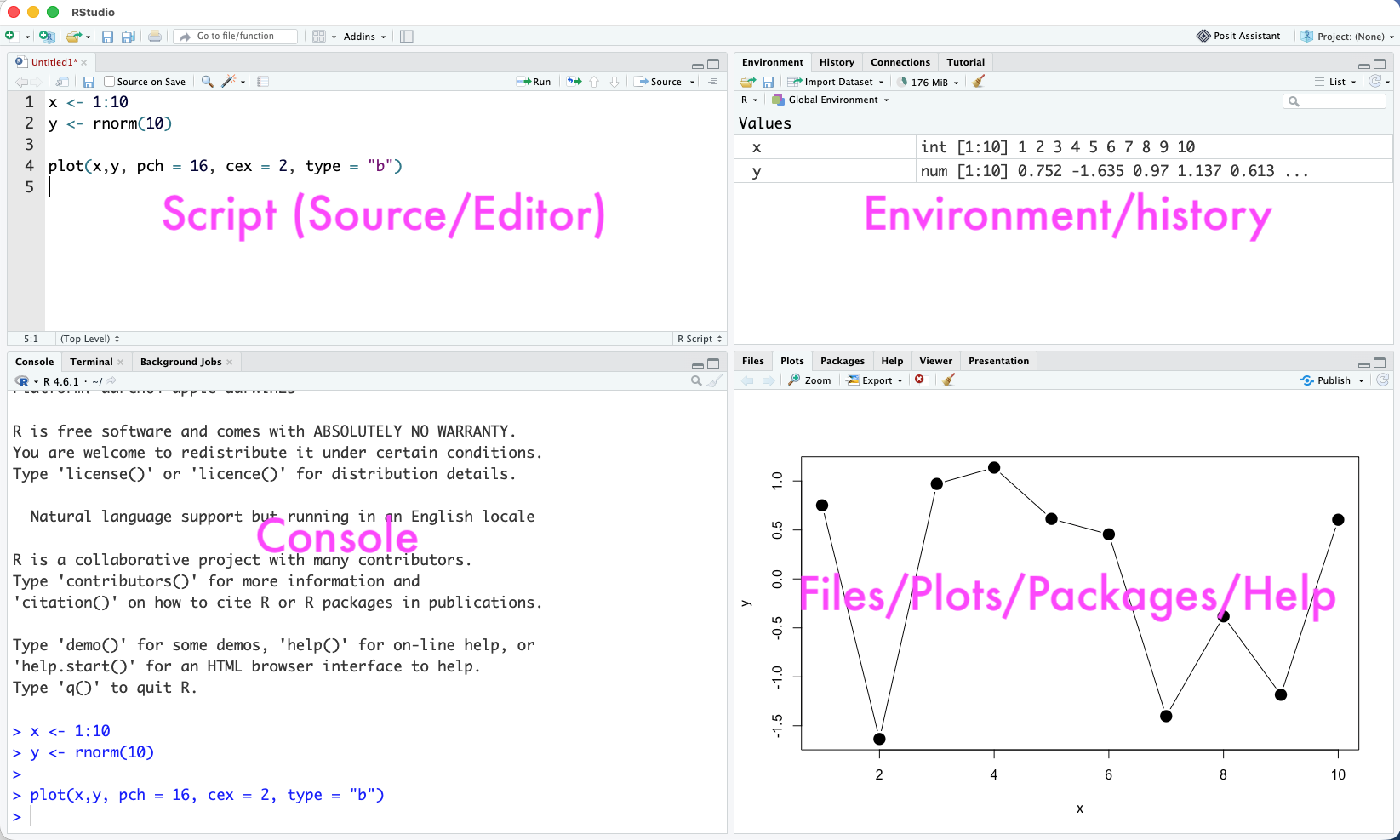Open the 176 MiB memory usage dropdown
Screen dimensions: 1400x840
[x=929, y=83]
